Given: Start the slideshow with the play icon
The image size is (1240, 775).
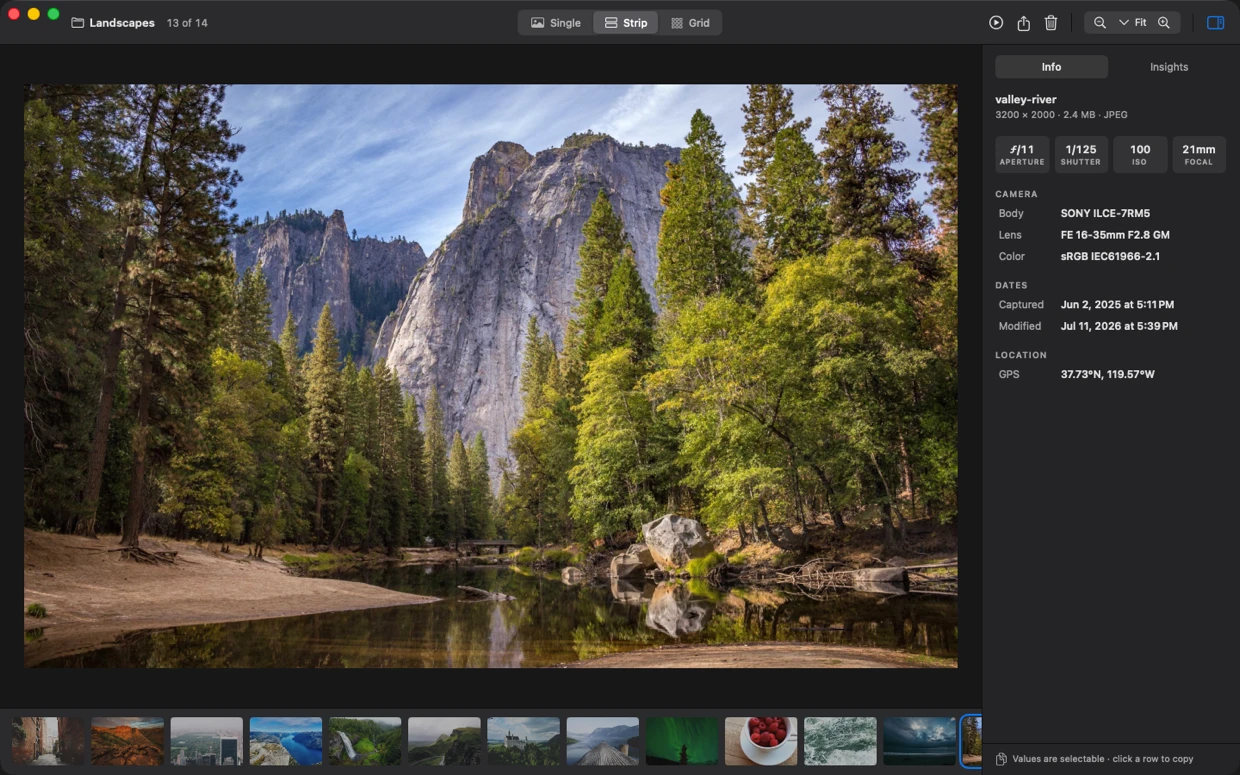Looking at the screenshot, I should click(x=996, y=23).
